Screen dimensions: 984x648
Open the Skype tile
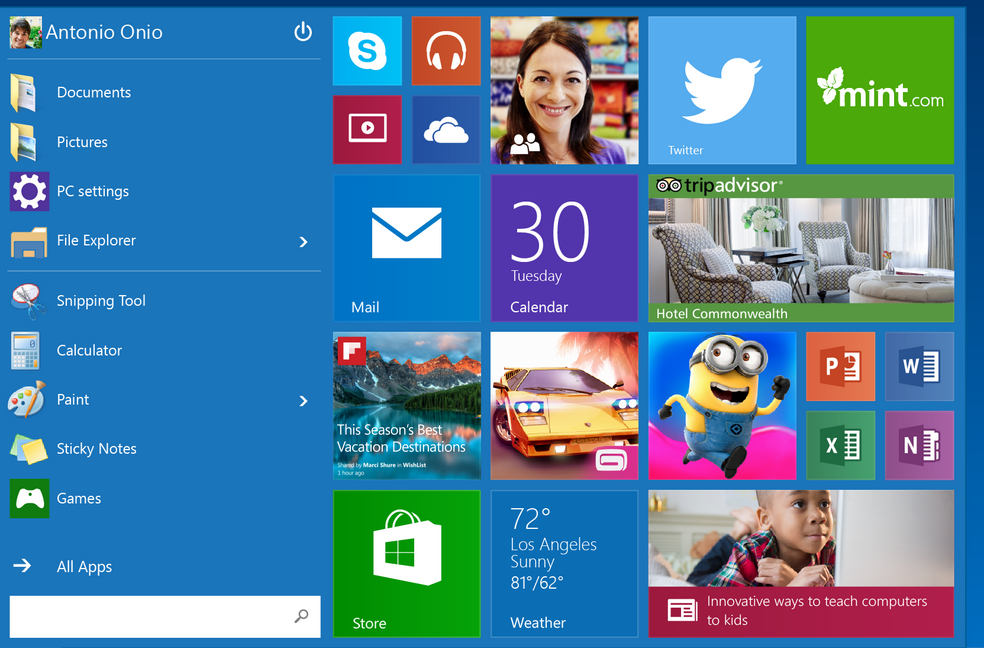[x=367, y=51]
